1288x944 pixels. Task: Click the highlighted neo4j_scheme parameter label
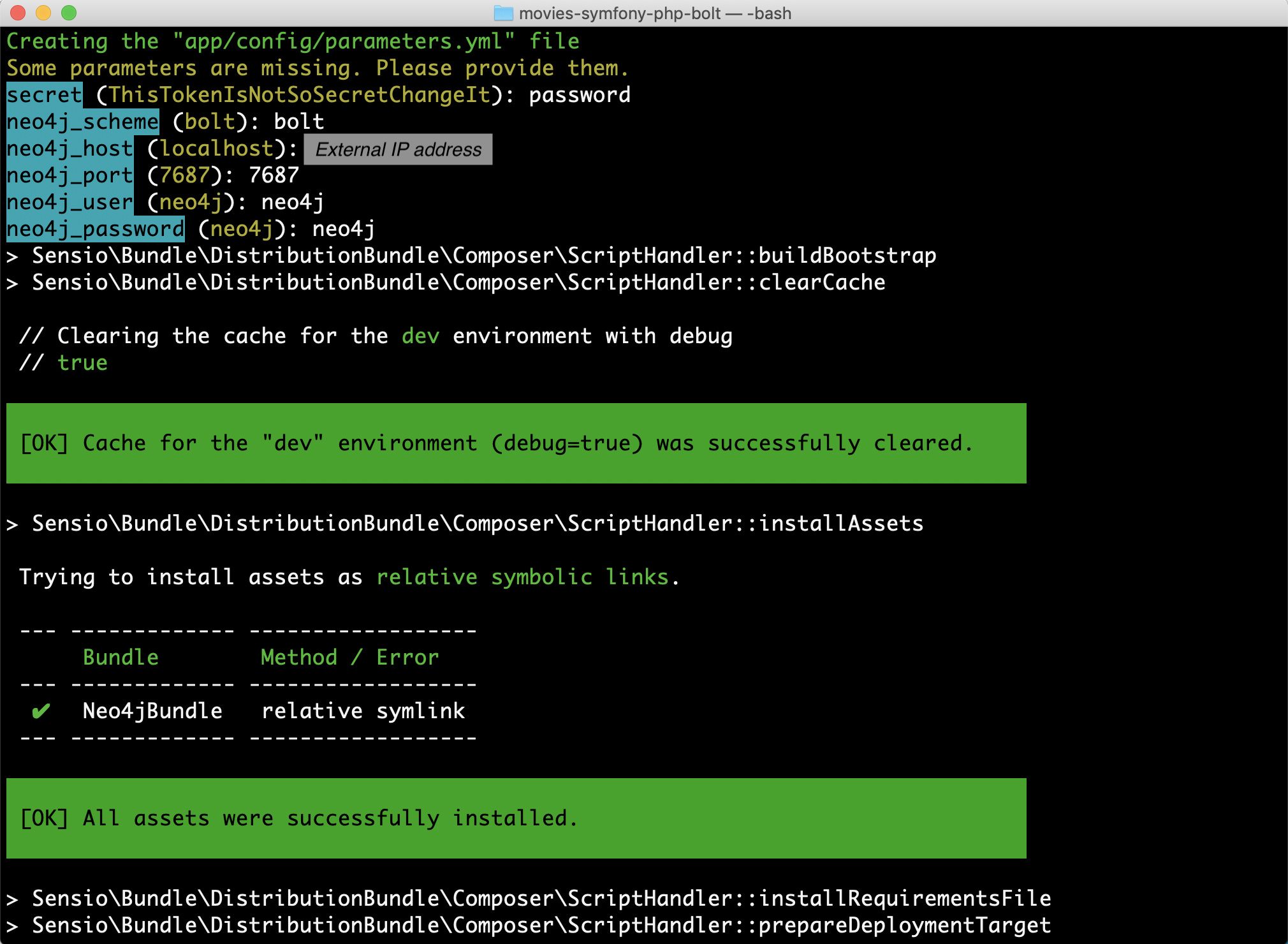click(83, 122)
